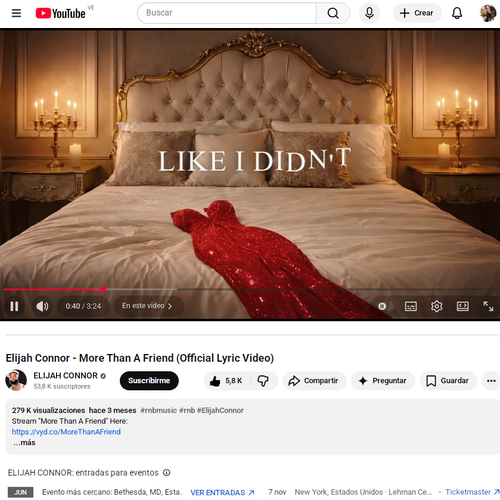The image size is (500, 500).
Task: Start voice search with microphone icon
Action: [369, 13]
